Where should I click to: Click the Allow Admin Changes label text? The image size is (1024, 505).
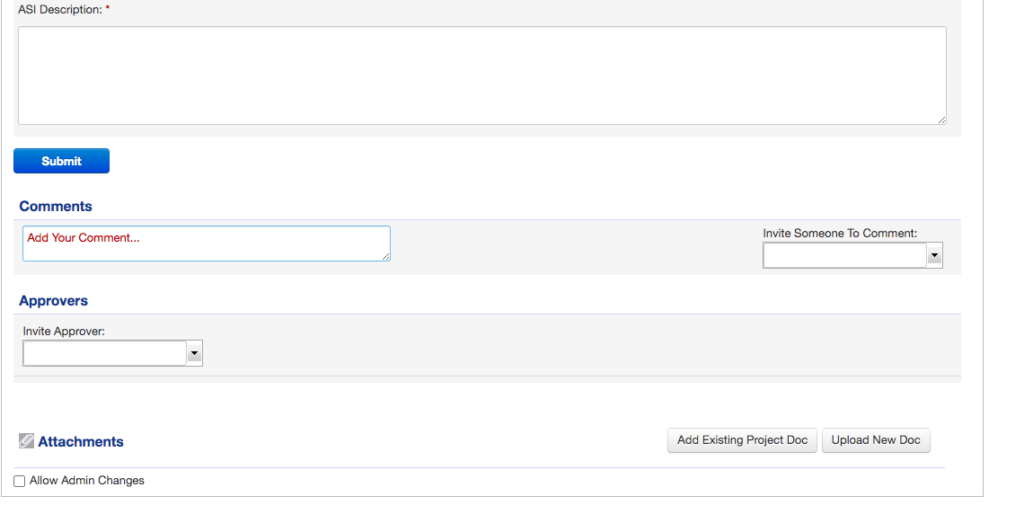click(x=87, y=481)
